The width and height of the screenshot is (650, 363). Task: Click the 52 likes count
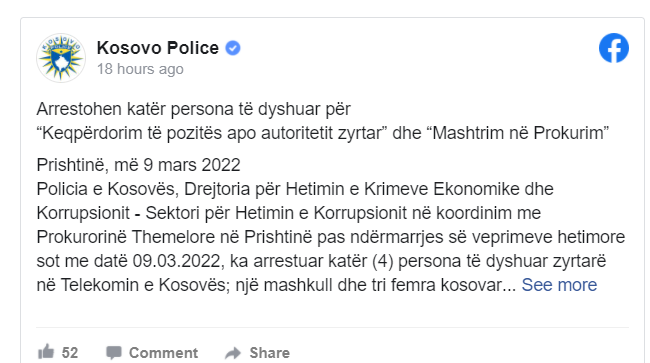[70, 353]
